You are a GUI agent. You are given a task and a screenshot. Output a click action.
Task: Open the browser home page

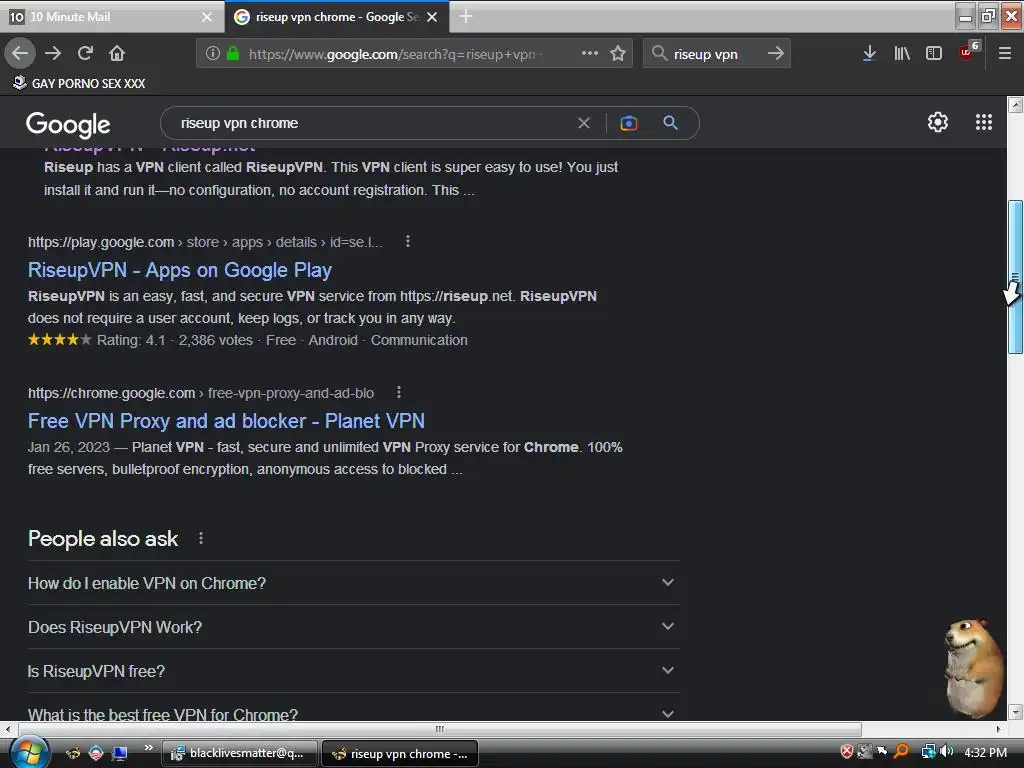click(x=117, y=53)
